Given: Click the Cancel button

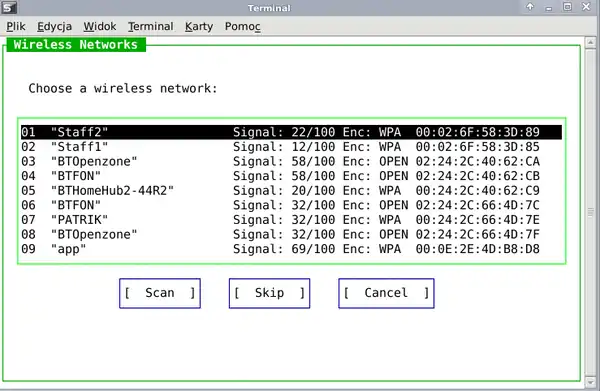Looking at the screenshot, I should (386, 293).
